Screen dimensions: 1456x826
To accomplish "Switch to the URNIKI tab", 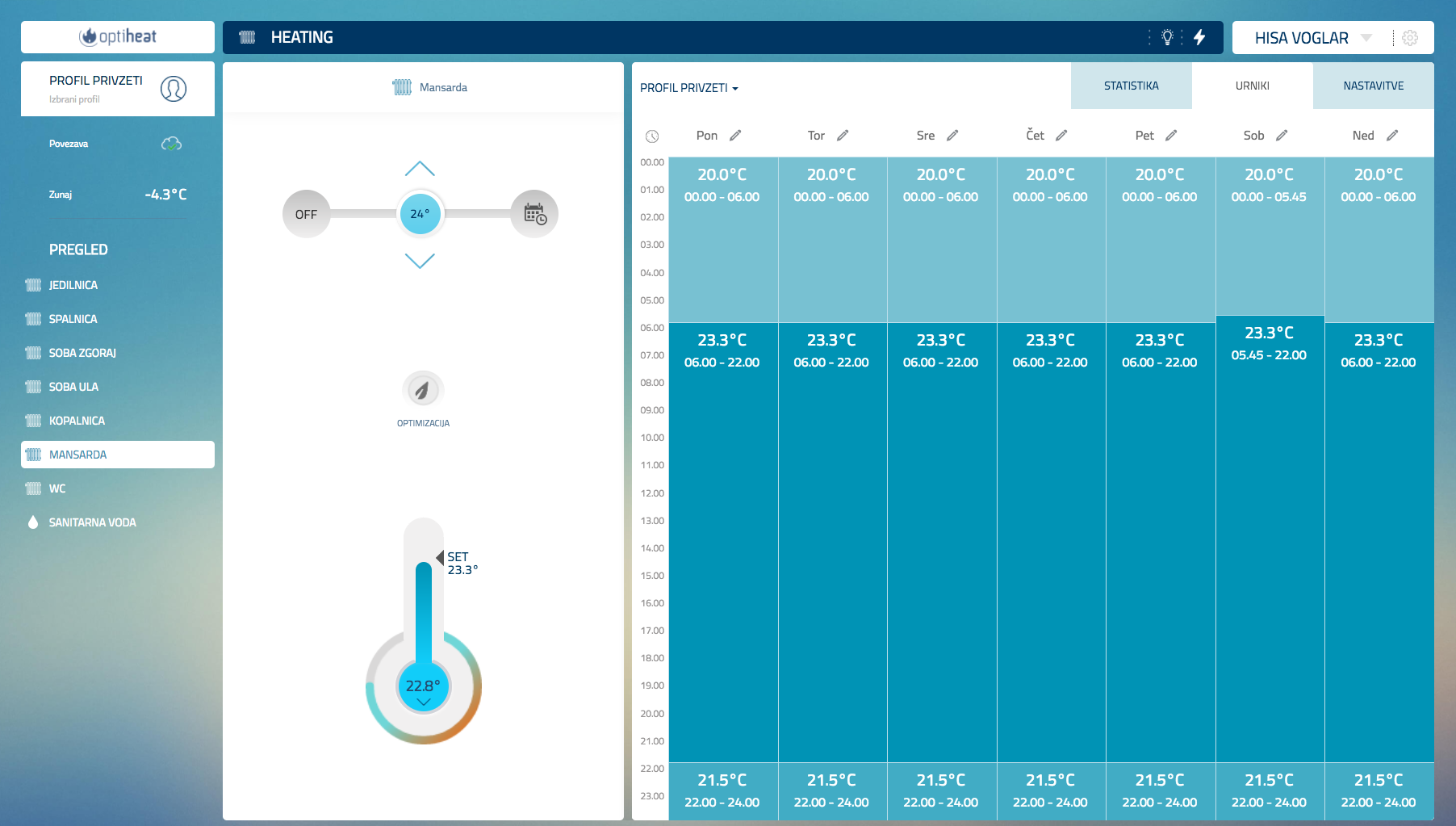I will click(1253, 86).
